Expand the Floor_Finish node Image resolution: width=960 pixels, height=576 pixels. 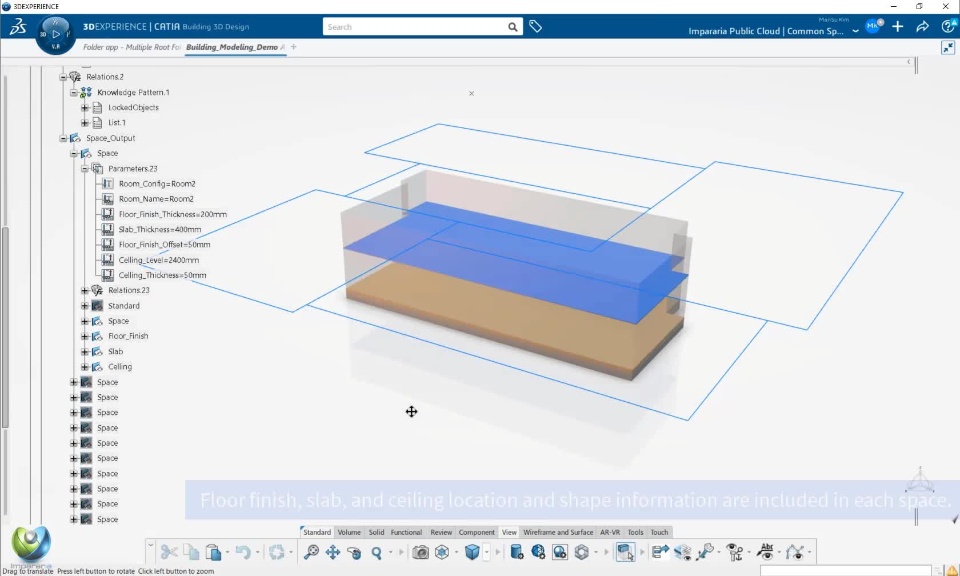coord(85,336)
